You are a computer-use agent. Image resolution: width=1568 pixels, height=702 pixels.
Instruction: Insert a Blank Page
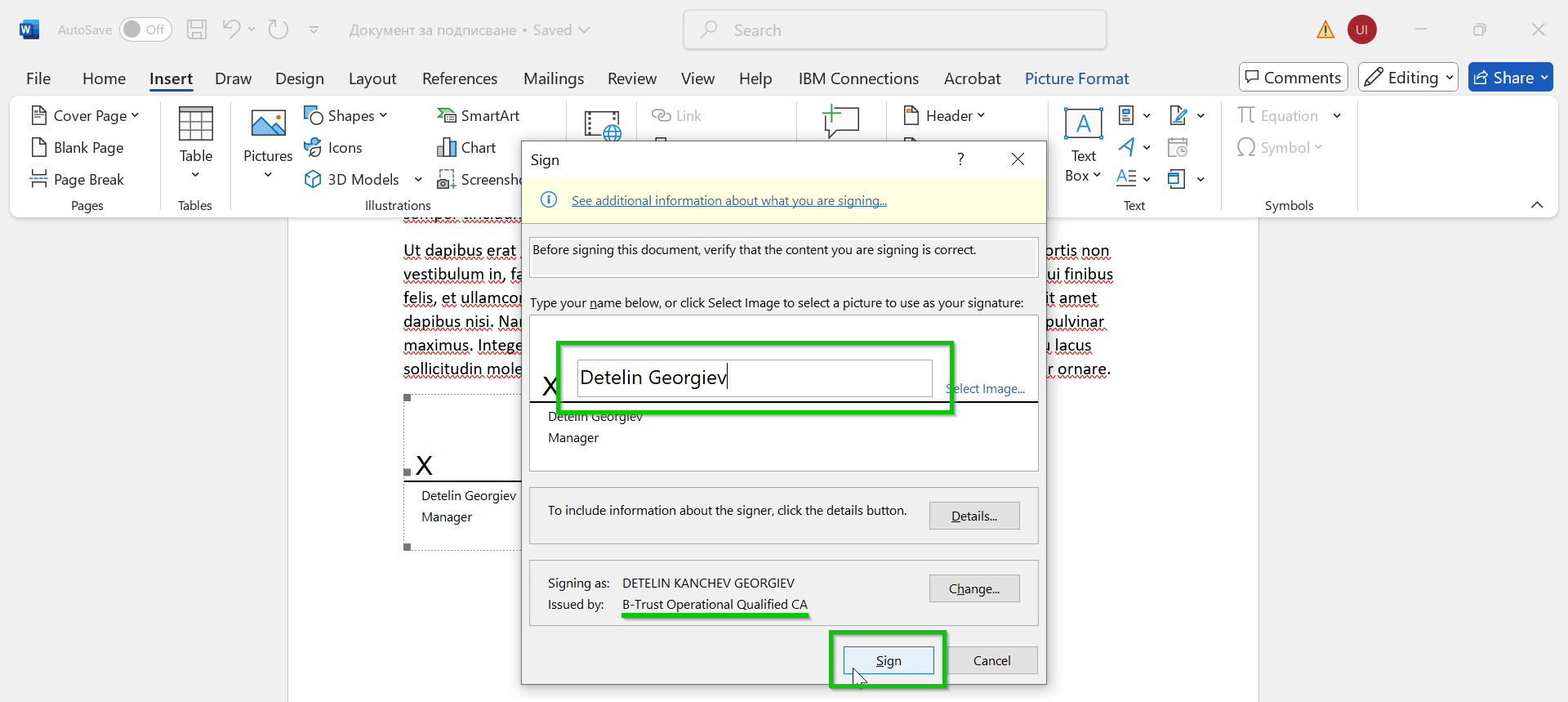[78, 147]
